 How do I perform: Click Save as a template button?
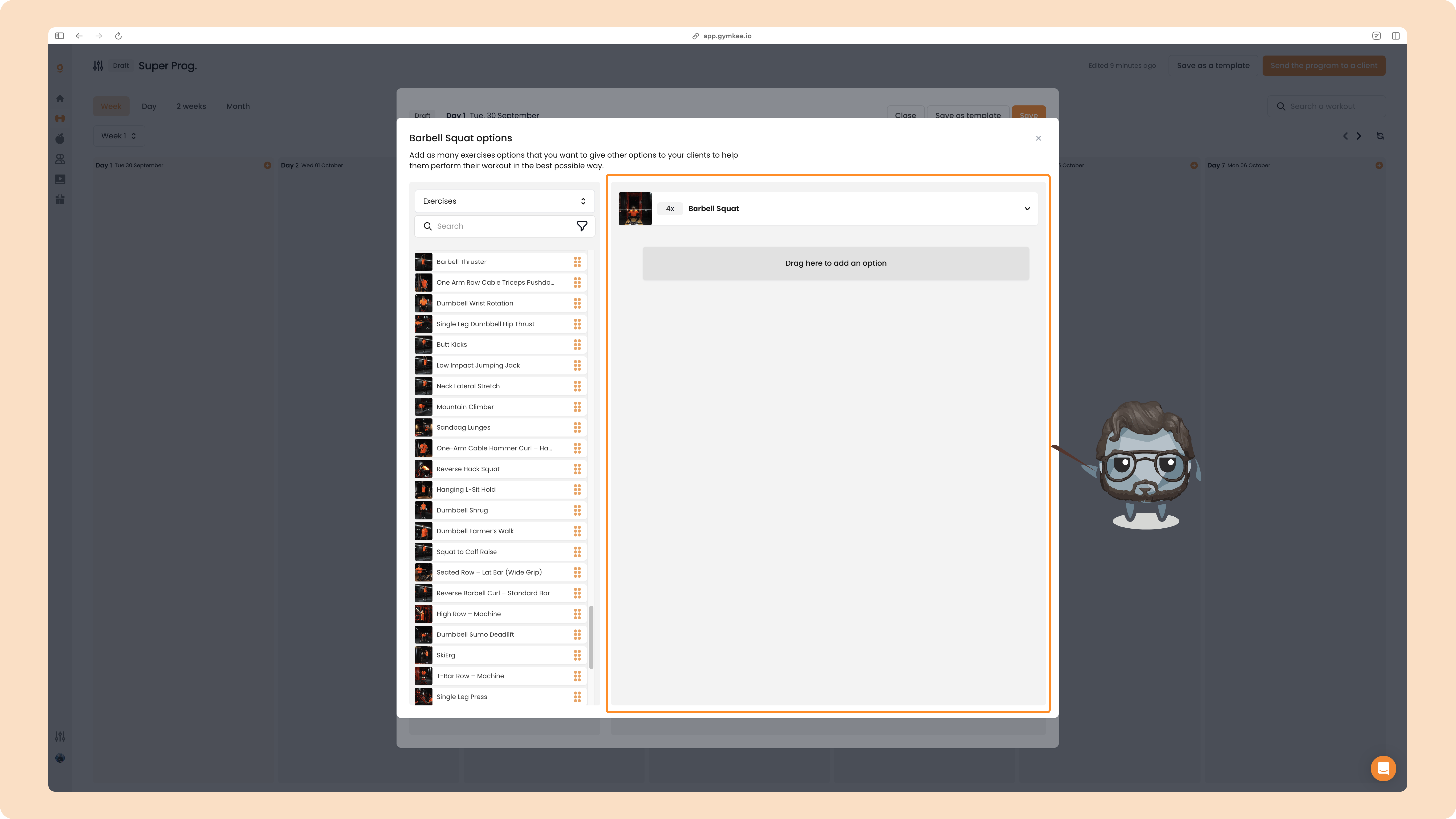pyautogui.click(x=1213, y=66)
